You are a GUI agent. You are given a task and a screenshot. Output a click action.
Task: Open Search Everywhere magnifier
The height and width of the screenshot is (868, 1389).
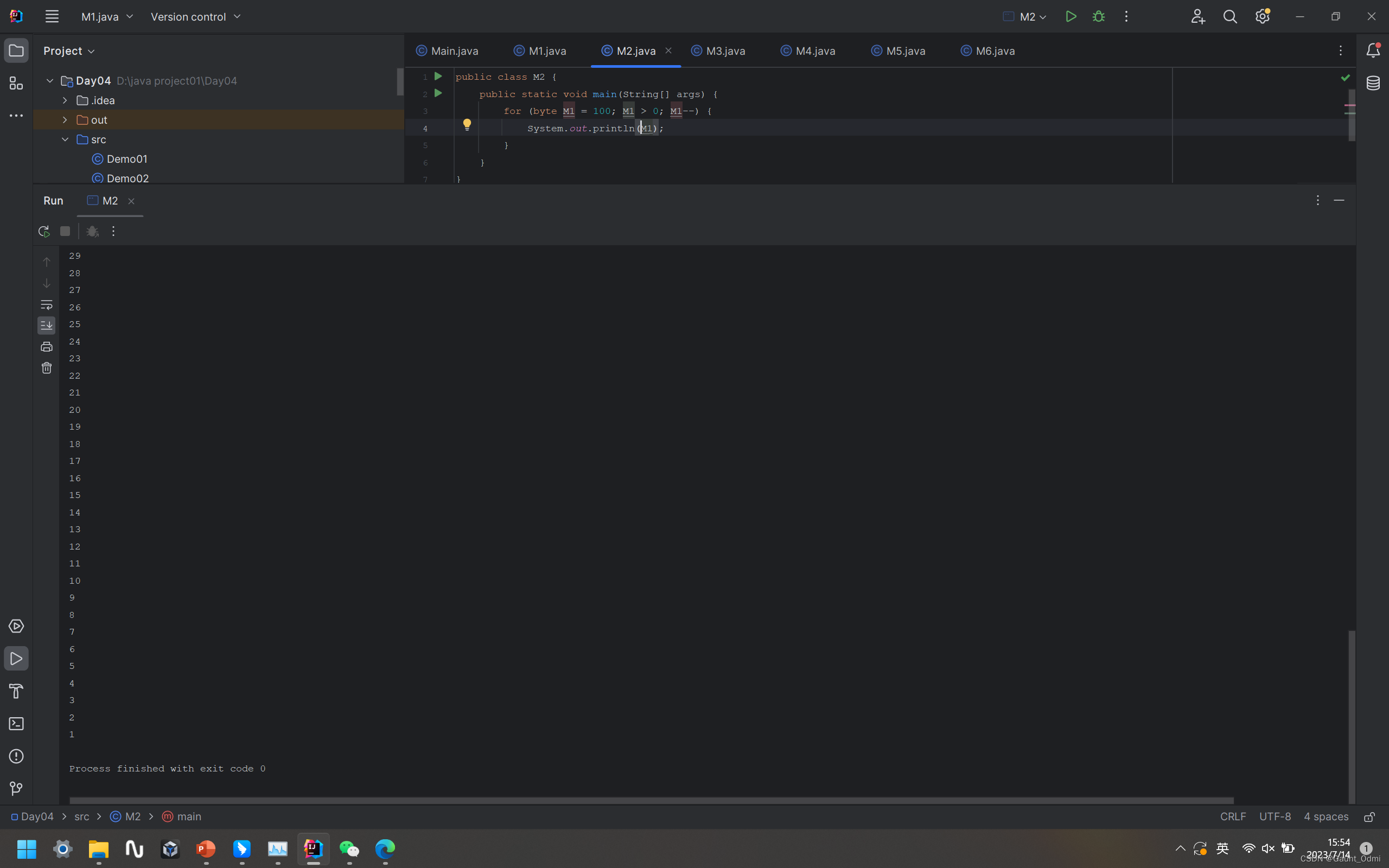coord(1229,17)
